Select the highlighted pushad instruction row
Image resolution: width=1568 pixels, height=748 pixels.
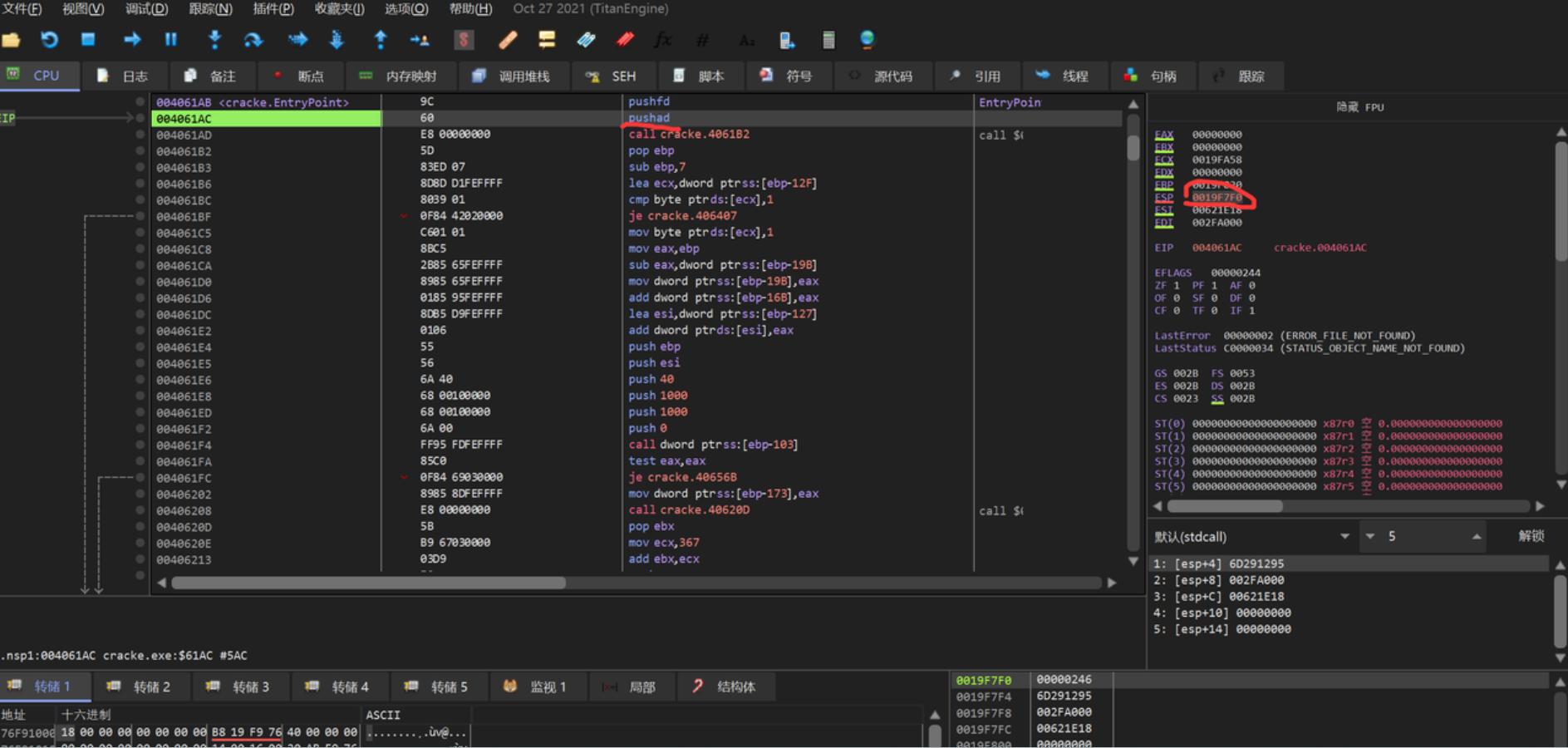(x=637, y=118)
